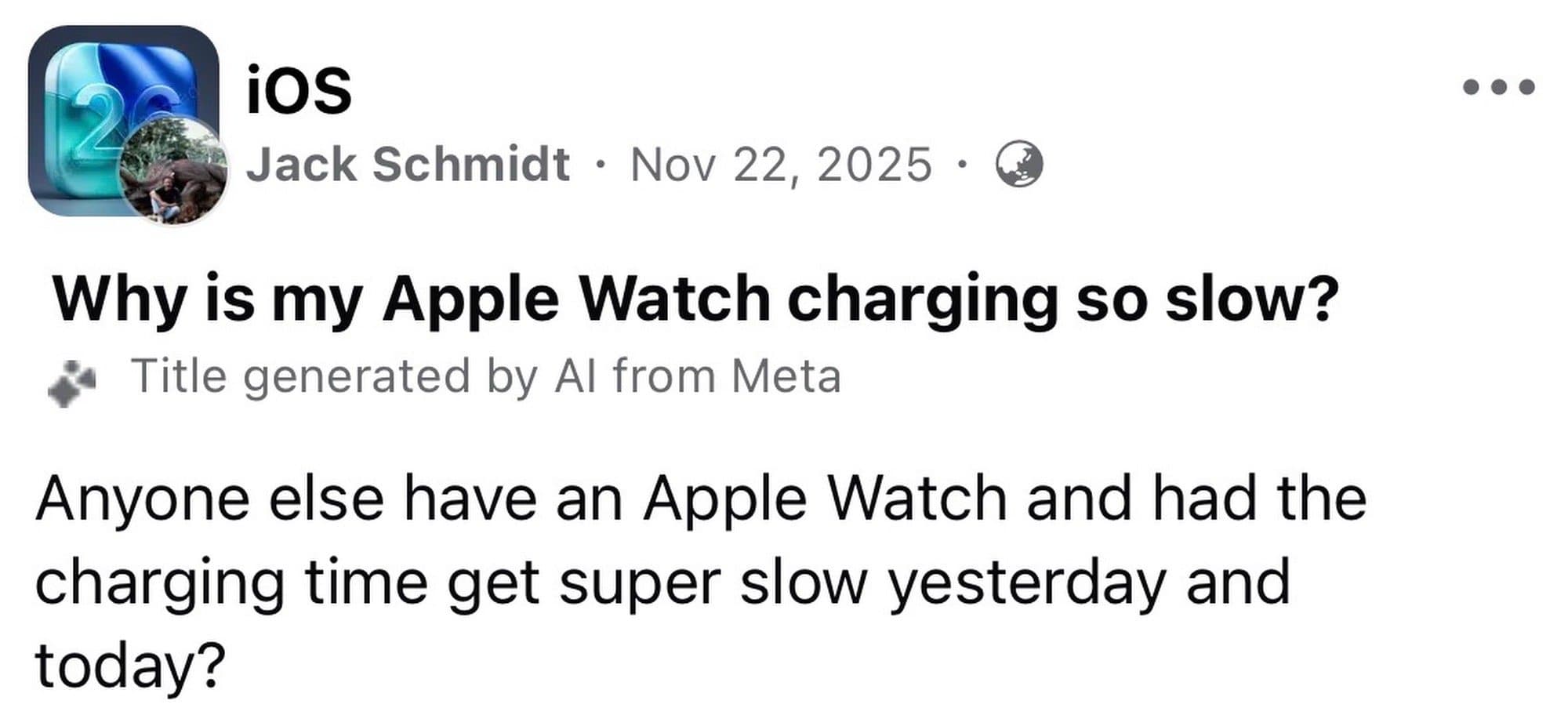This screenshot has height=715, width=1568.
Task: Open Jack Schmidt's profile picture
Action: pyautogui.click(x=173, y=170)
